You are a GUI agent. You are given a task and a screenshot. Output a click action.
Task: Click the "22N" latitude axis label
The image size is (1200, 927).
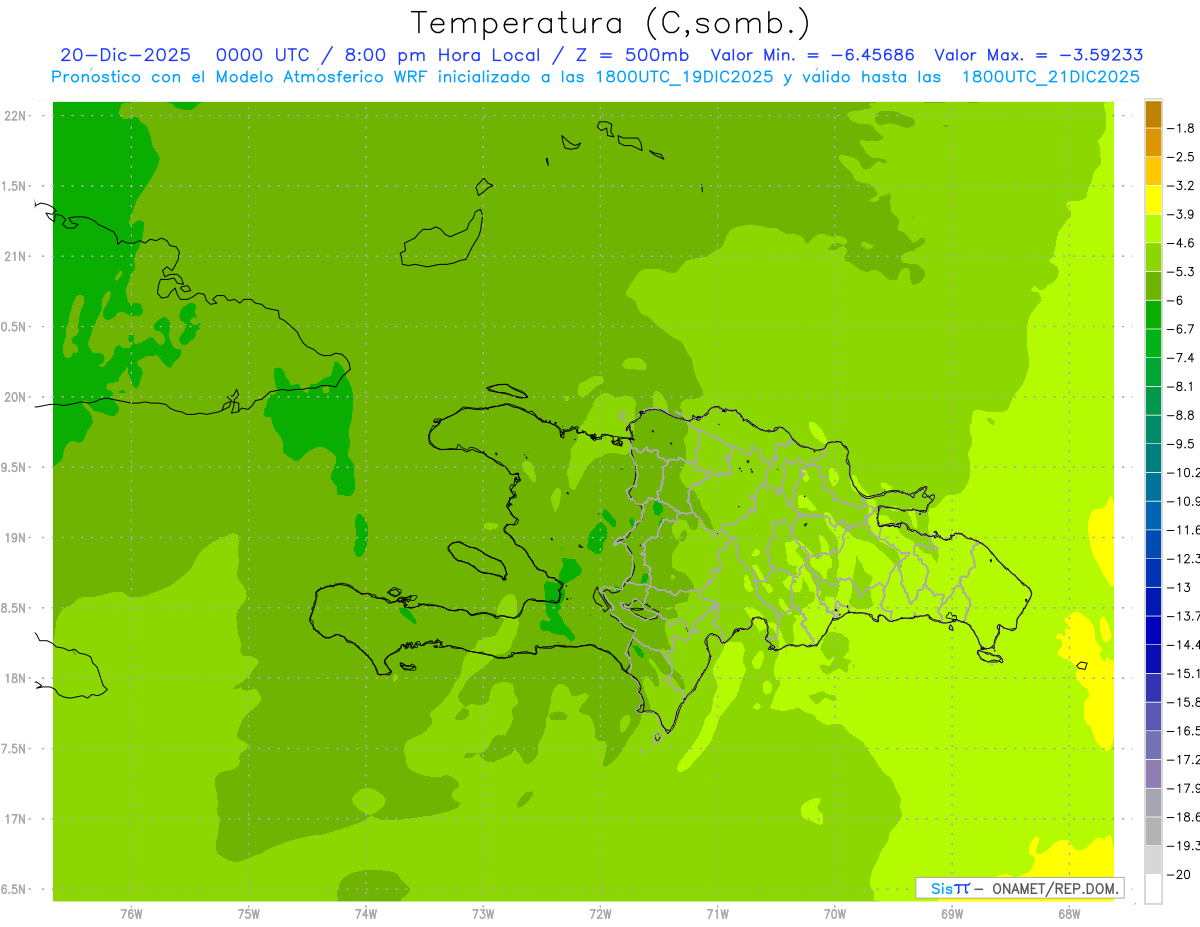15,116
